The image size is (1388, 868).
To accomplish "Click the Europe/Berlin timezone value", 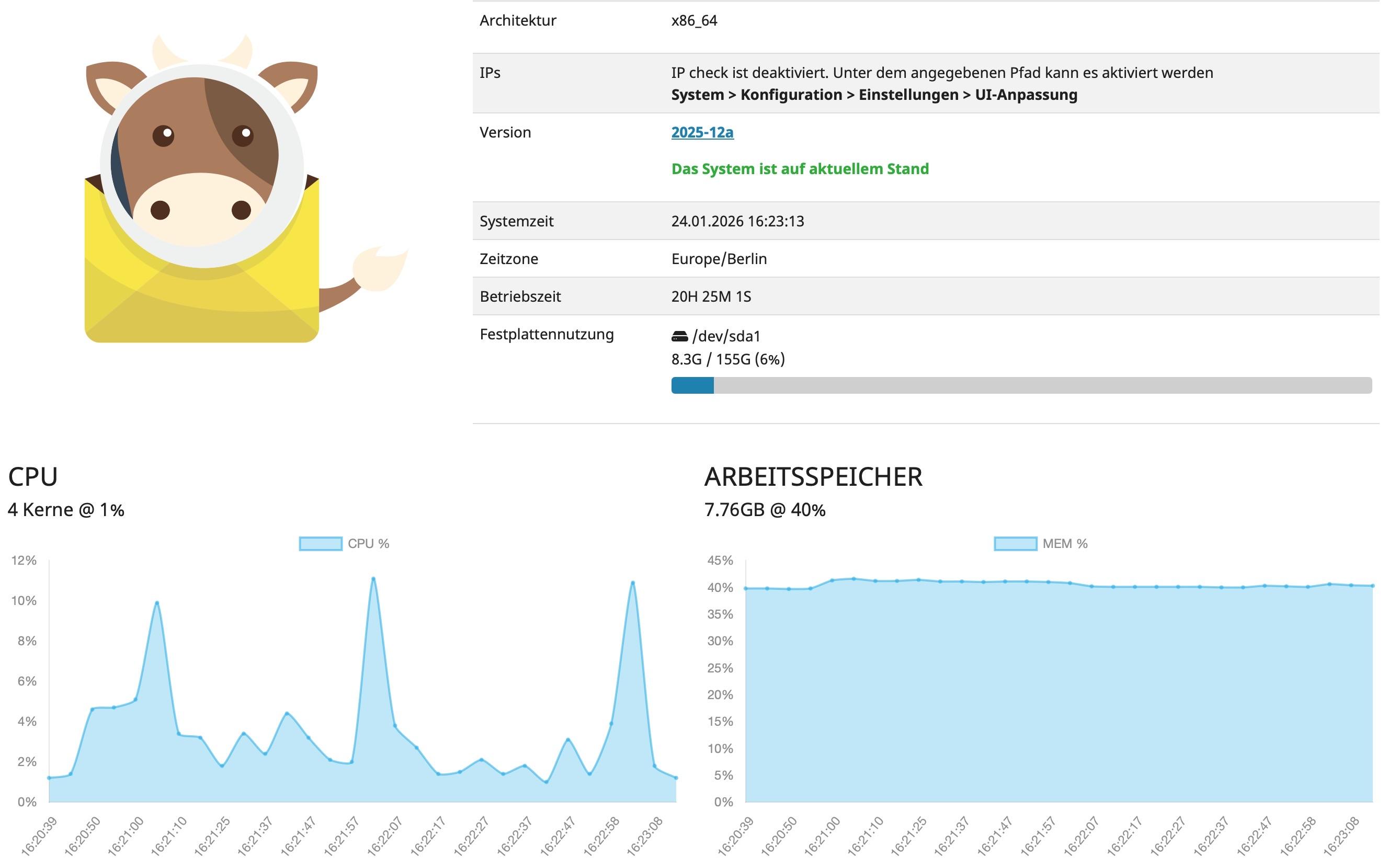I will point(719,259).
